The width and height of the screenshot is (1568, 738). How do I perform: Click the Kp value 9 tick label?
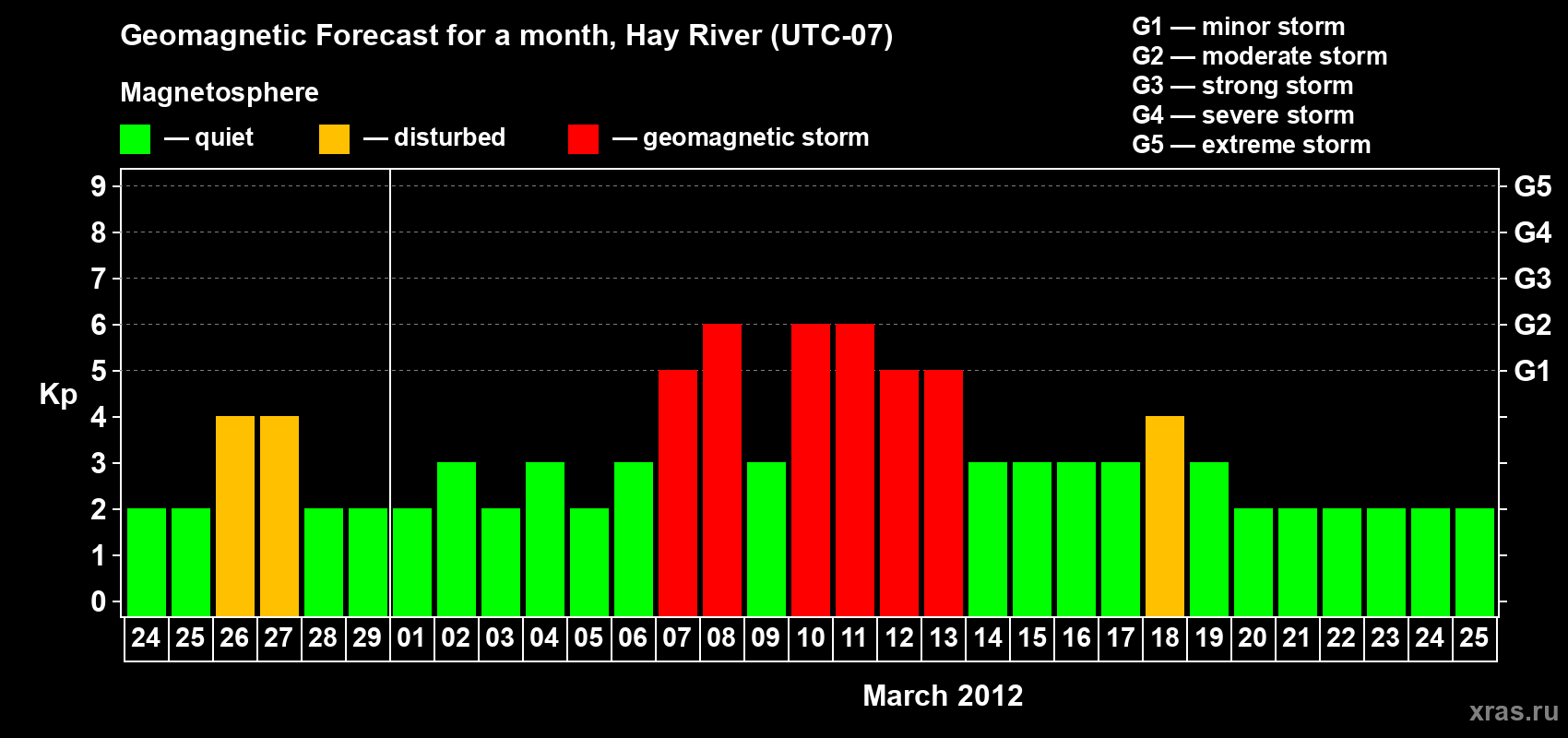click(x=99, y=186)
